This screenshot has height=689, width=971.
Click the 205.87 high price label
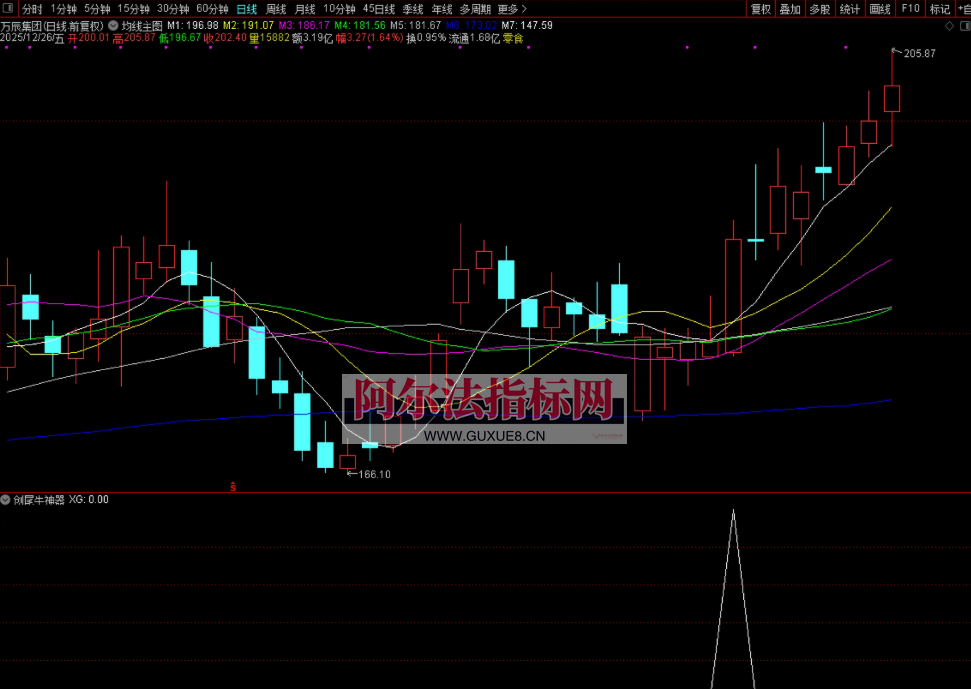[x=919, y=53]
